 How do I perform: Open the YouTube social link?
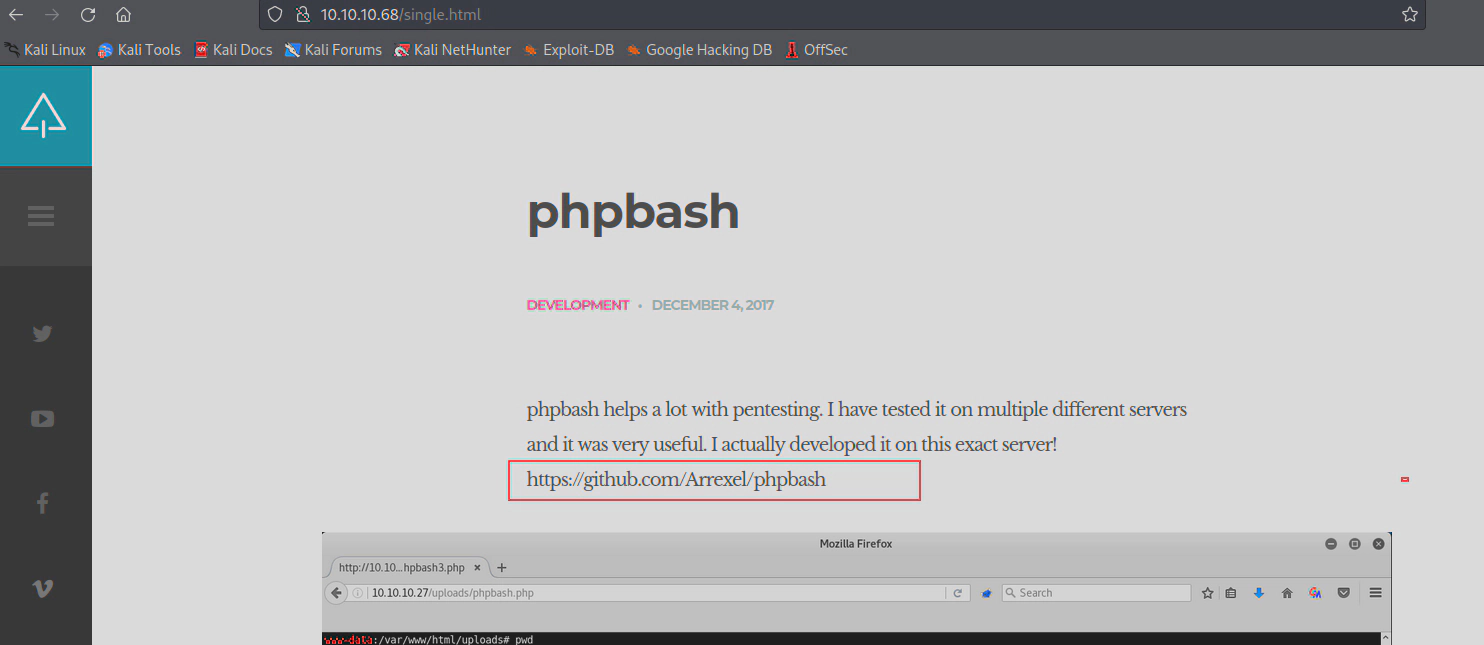[42, 419]
